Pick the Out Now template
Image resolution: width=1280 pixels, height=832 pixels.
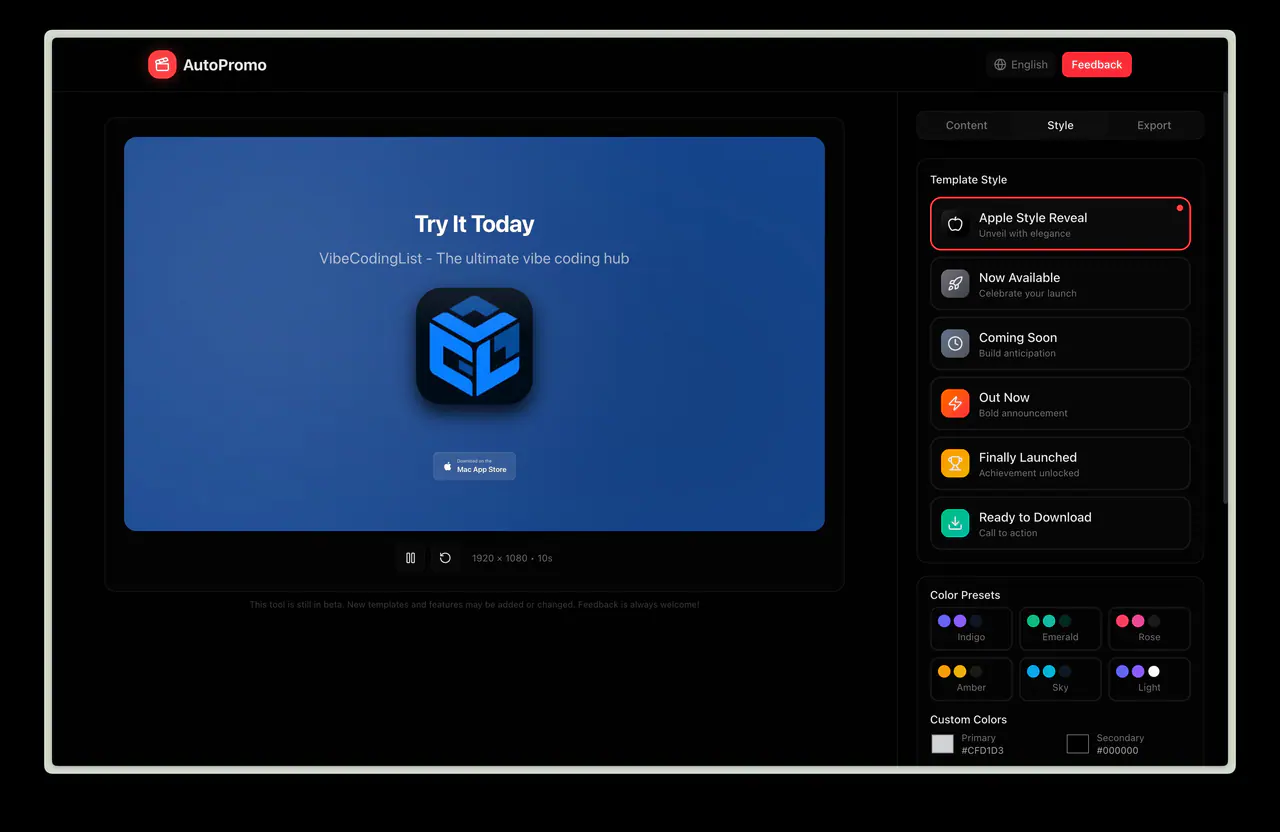[x=1060, y=404]
